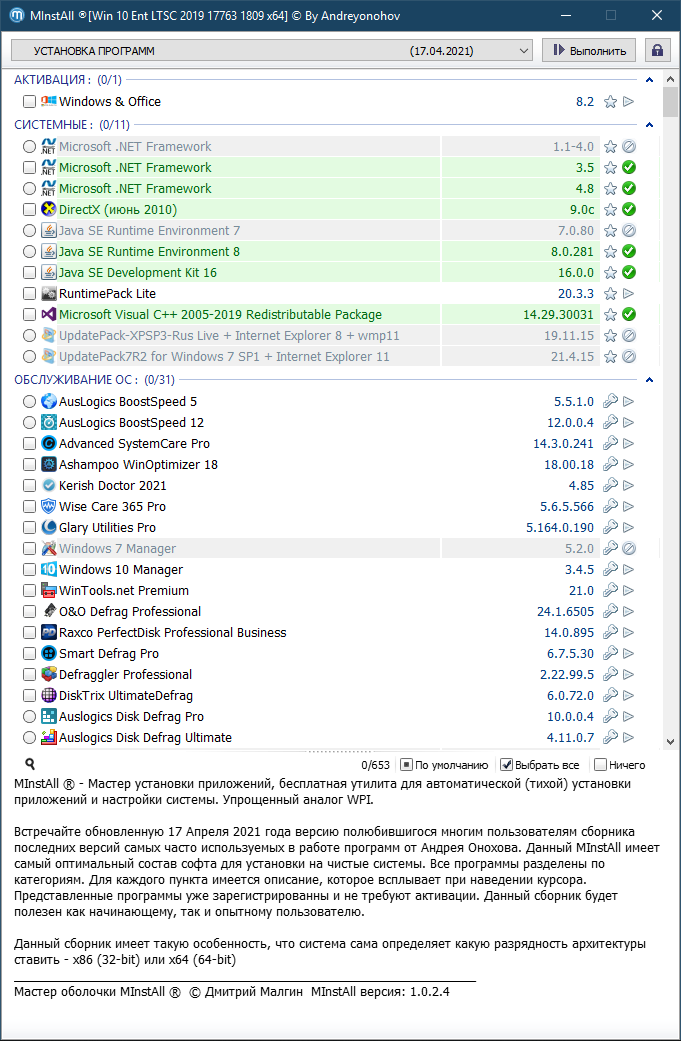Click the green checkmark for DirectX
The height and width of the screenshot is (1041, 681).
click(629, 210)
